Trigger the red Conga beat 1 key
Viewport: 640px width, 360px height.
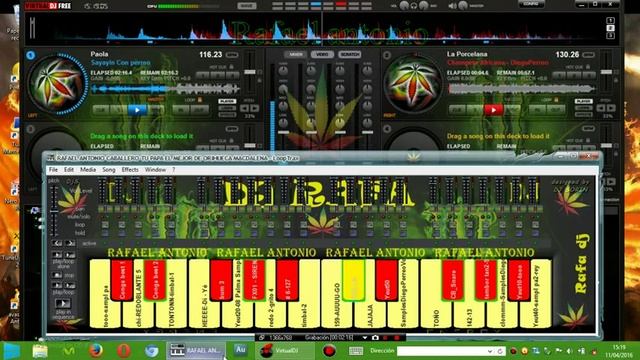[x=122, y=280]
